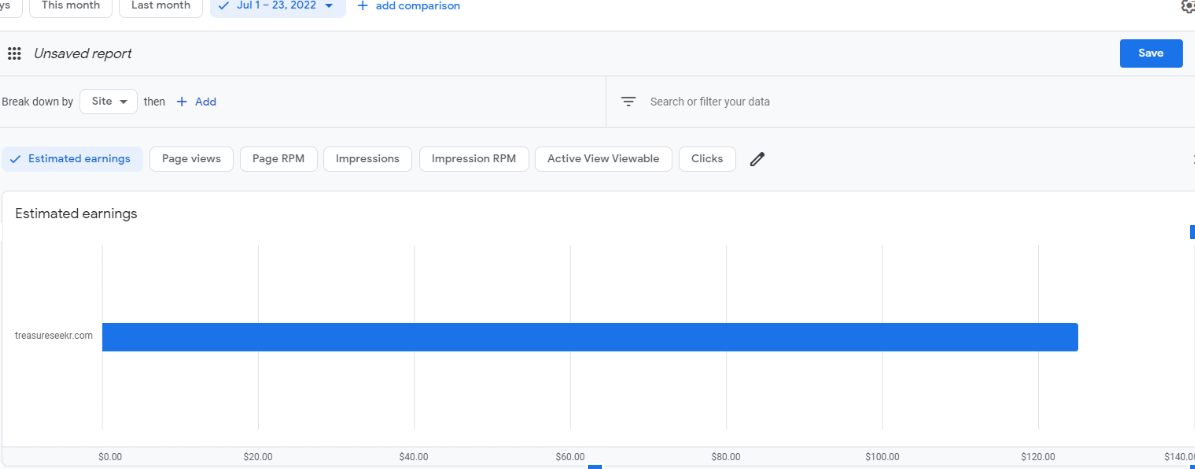Select the Last month date range
The width and height of the screenshot is (1195, 469).
click(161, 6)
